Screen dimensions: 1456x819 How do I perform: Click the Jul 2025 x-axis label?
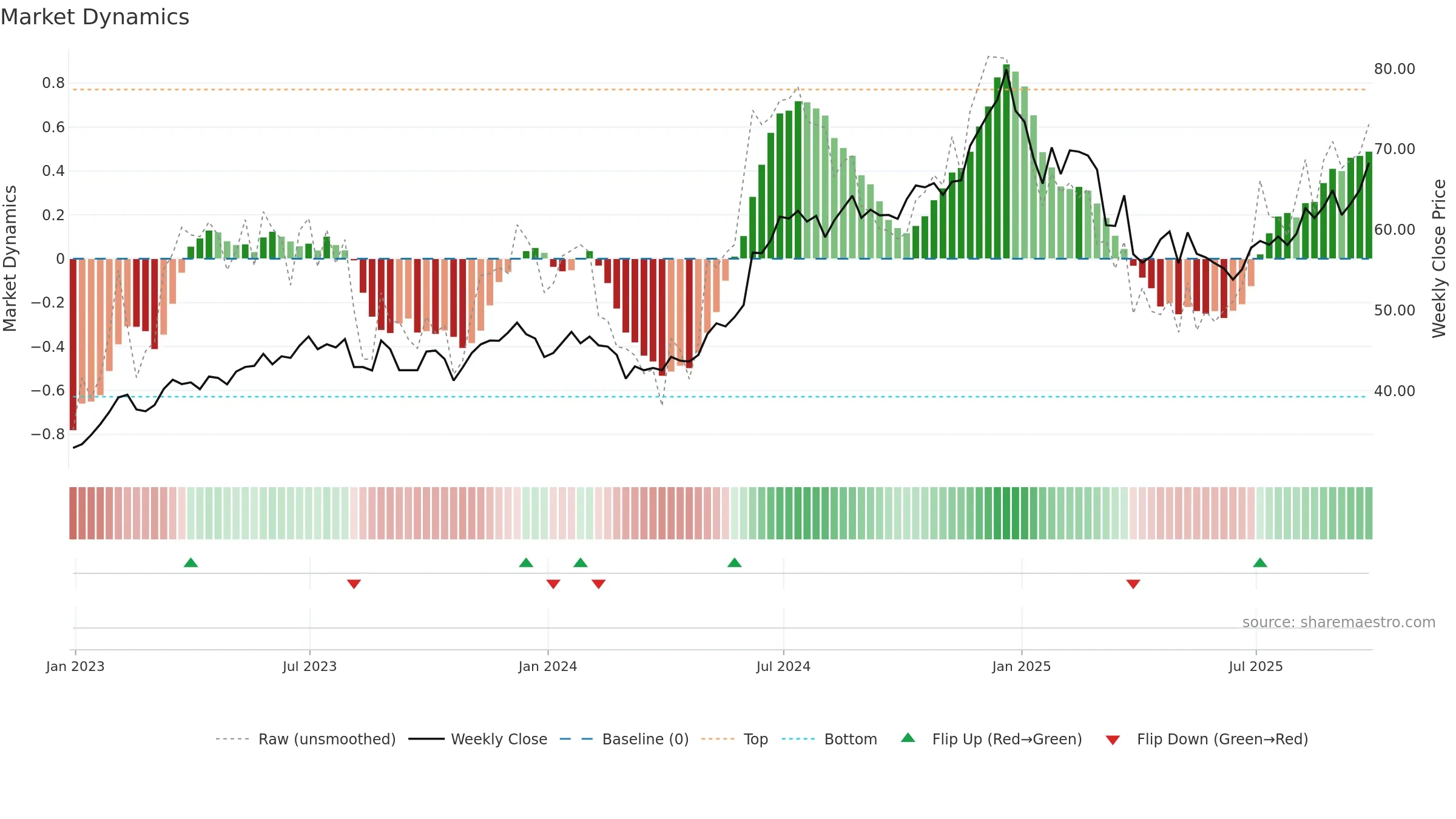1256,666
